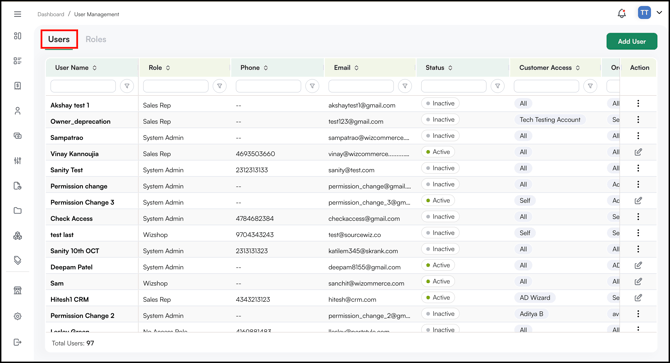Click the Add User button

point(632,41)
